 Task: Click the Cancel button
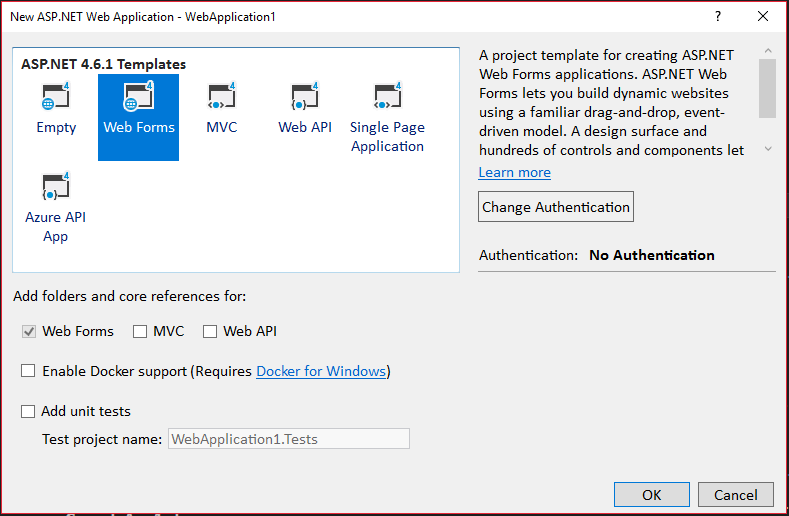click(736, 494)
